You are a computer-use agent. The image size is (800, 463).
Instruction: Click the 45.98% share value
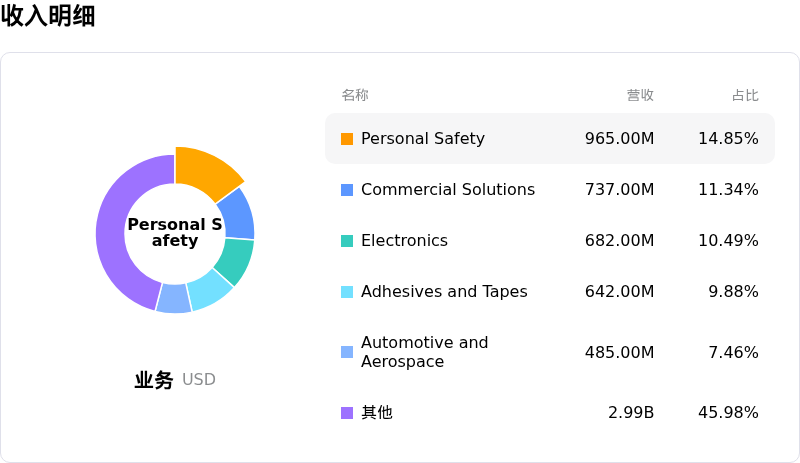coord(728,412)
